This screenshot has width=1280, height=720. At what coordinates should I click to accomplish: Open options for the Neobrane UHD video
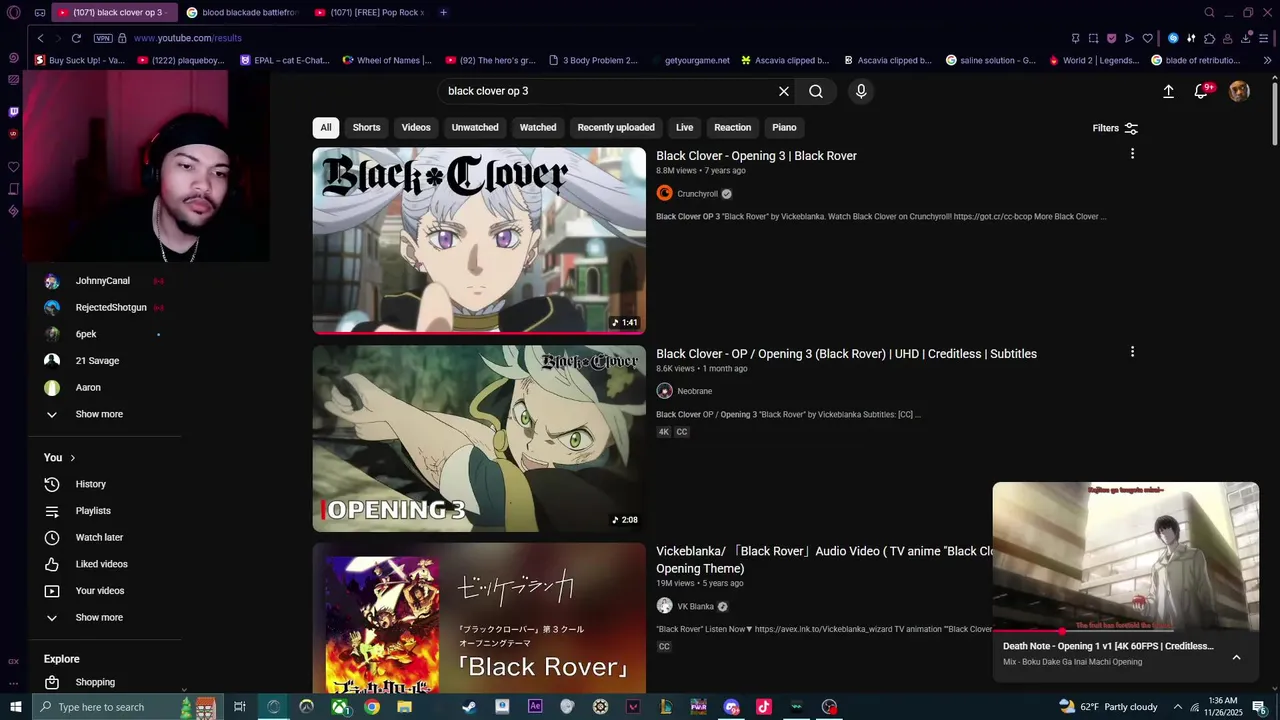pyautogui.click(x=1132, y=352)
